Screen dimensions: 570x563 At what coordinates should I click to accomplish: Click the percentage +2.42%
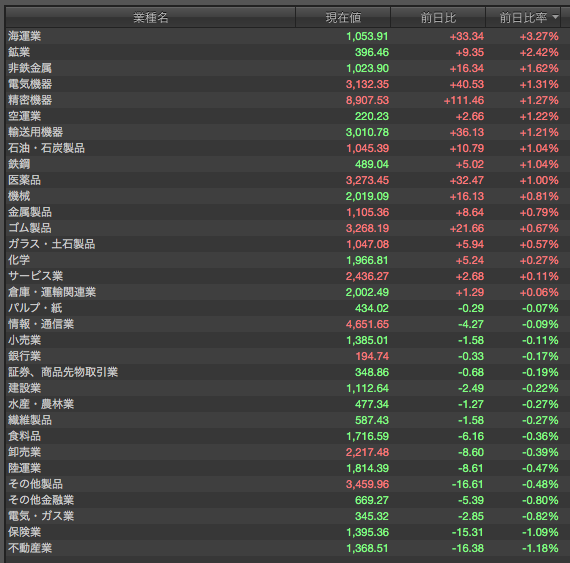tap(539, 52)
